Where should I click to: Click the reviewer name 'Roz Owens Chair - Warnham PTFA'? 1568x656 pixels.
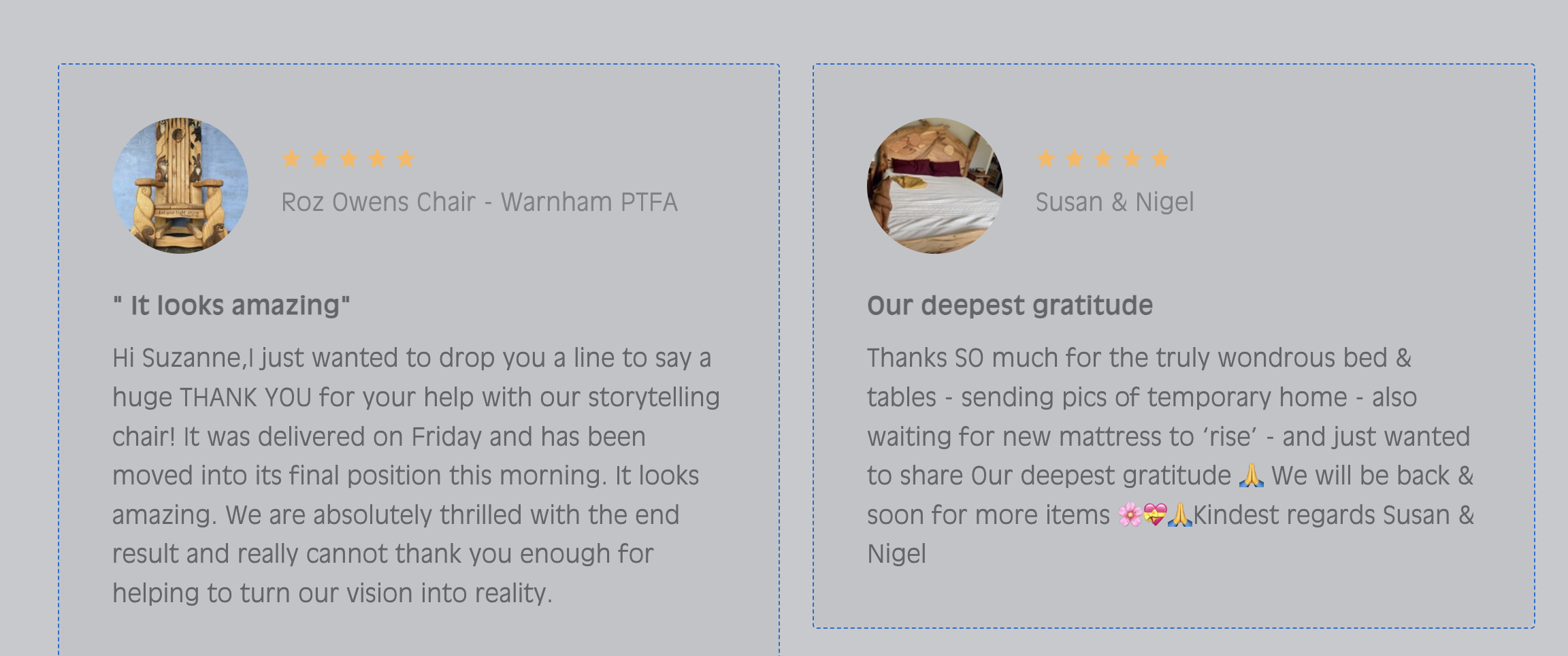[x=479, y=202]
